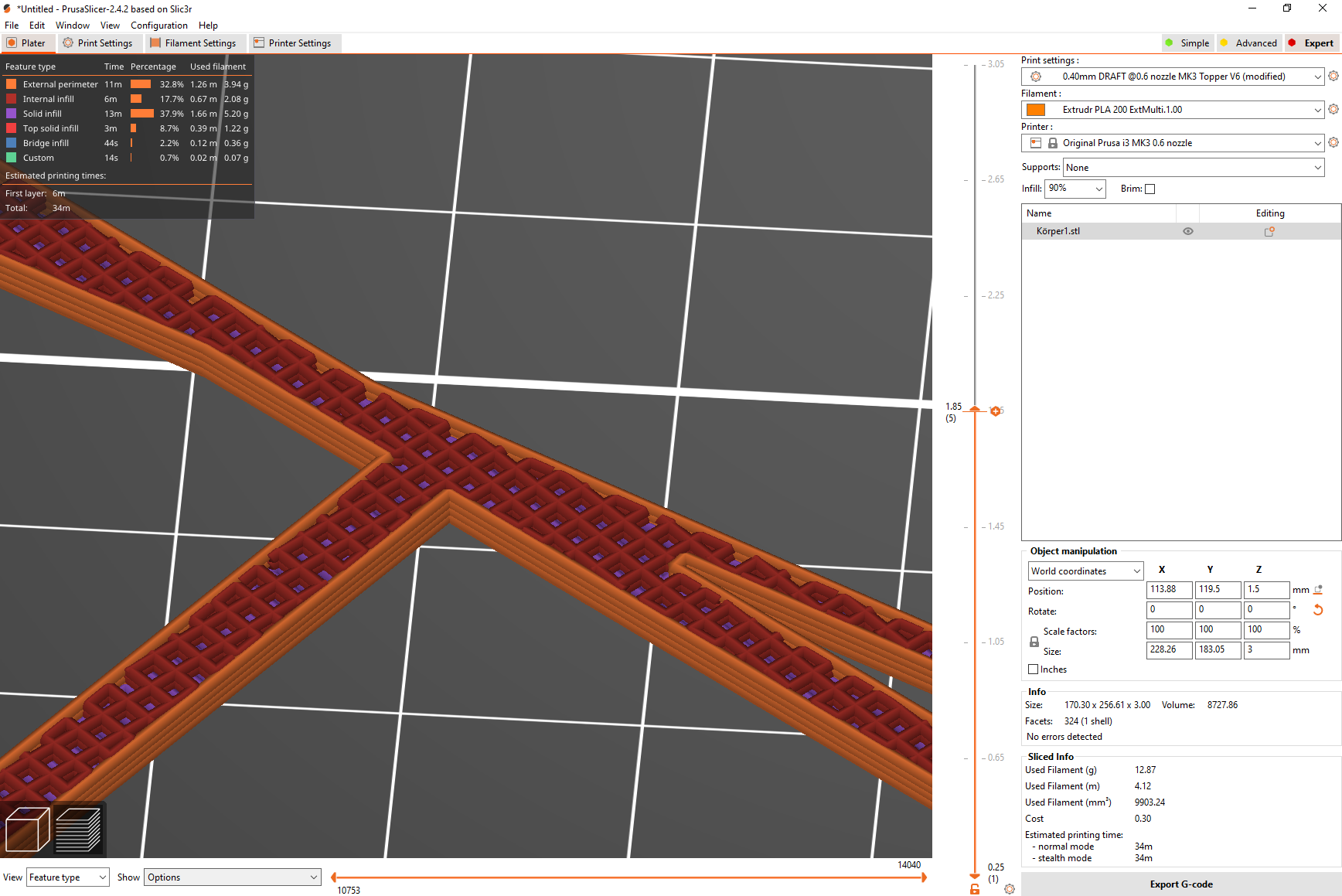The height and width of the screenshot is (896, 1342).
Task: Open the Filament preset dropdown
Action: point(1173,110)
